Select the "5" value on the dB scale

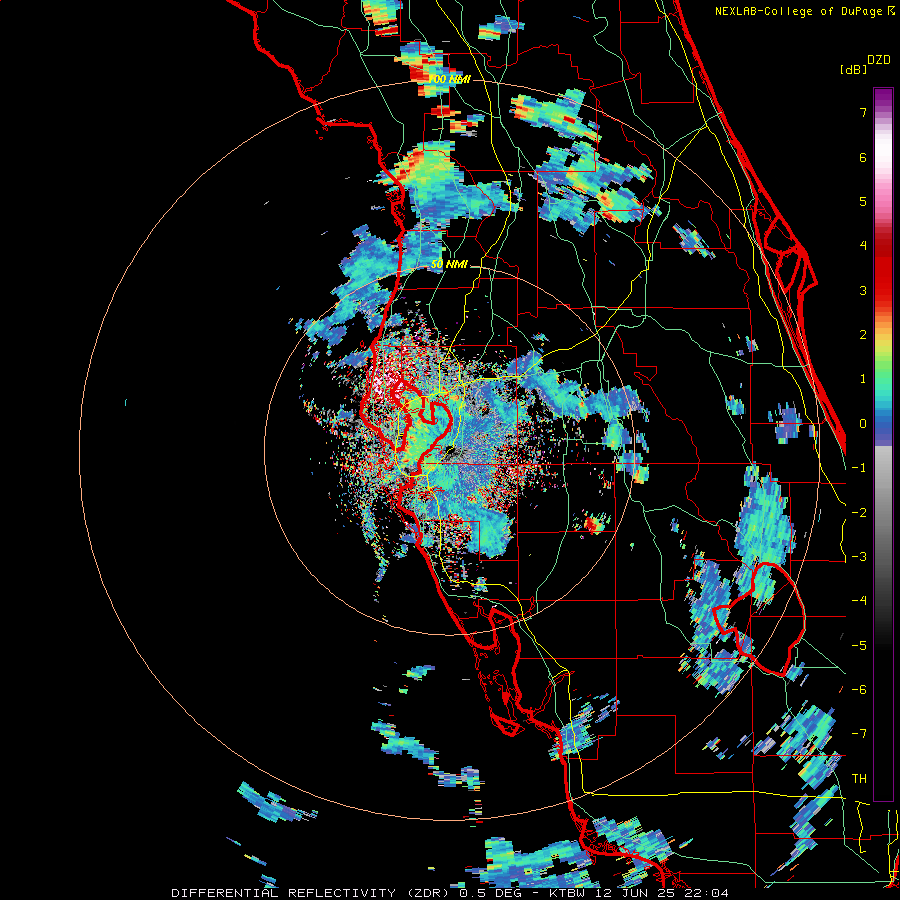863,201
